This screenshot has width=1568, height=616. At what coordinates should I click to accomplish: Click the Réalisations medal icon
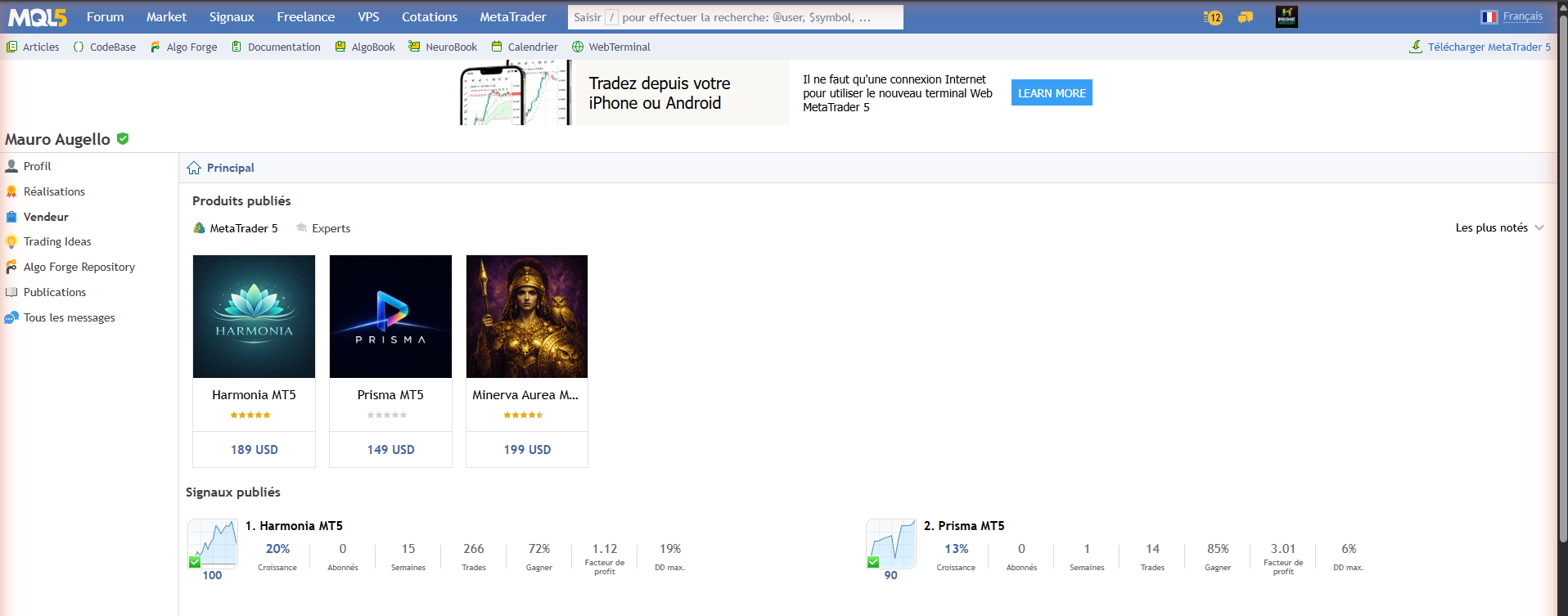[x=11, y=191]
